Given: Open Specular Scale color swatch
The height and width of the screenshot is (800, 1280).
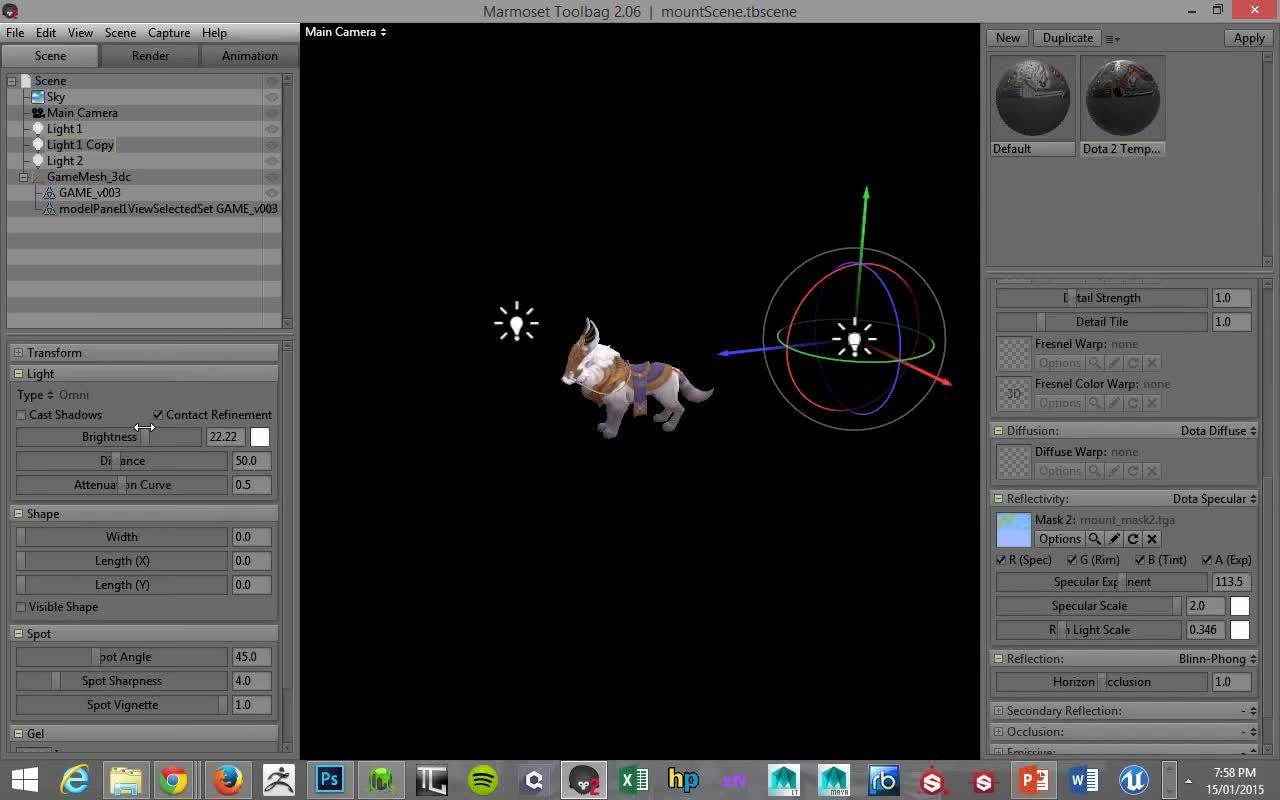Looking at the screenshot, I should pos(1240,606).
